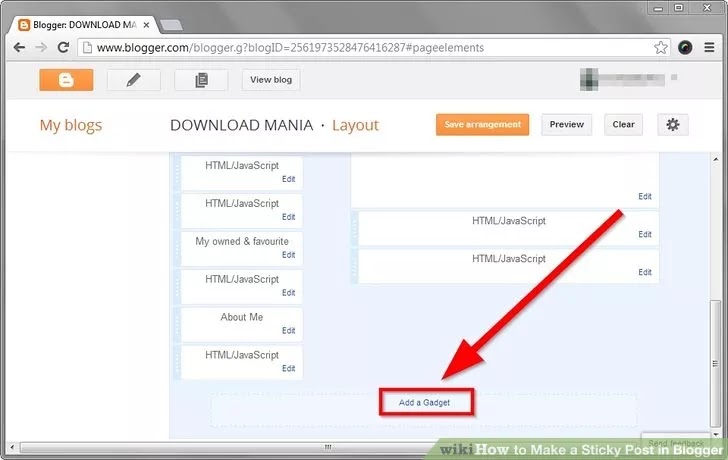Open the posts list pages icon
The height and width of the screenshot is (460, 728).
(201, 80)
